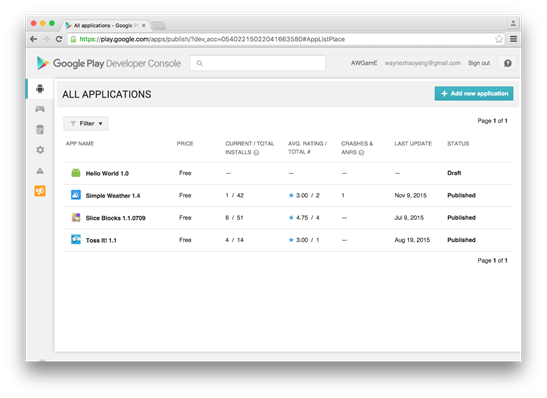Click the Google Play logo icon
Screen dimensions: 547x398
tap(43, 63)
